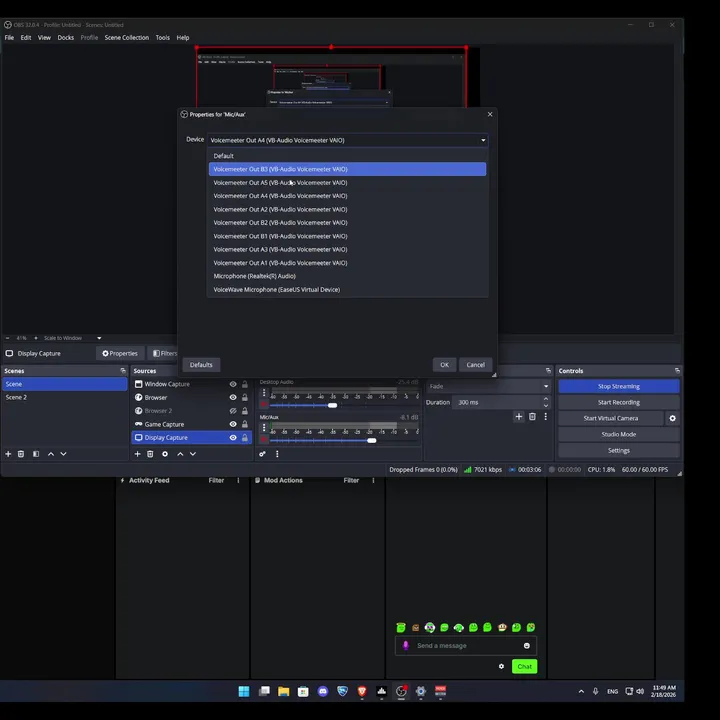The height and width of the screenshot is (720, 720).
Task: Pop out the Scenes dock icon
Action: [123, 371]
